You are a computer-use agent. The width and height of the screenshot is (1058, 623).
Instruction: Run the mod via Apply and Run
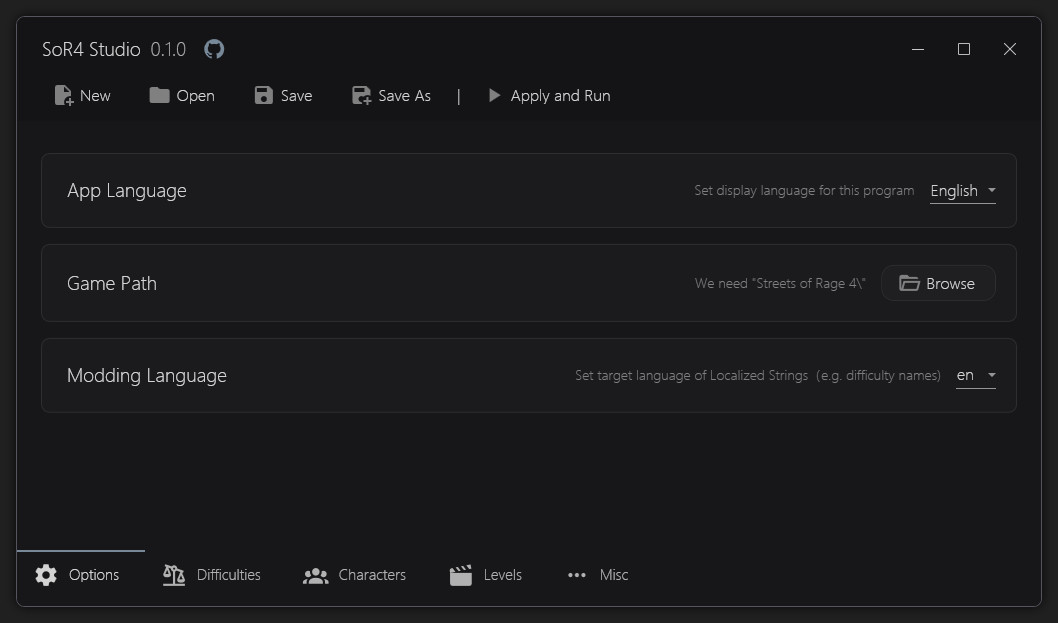[548, 95]
